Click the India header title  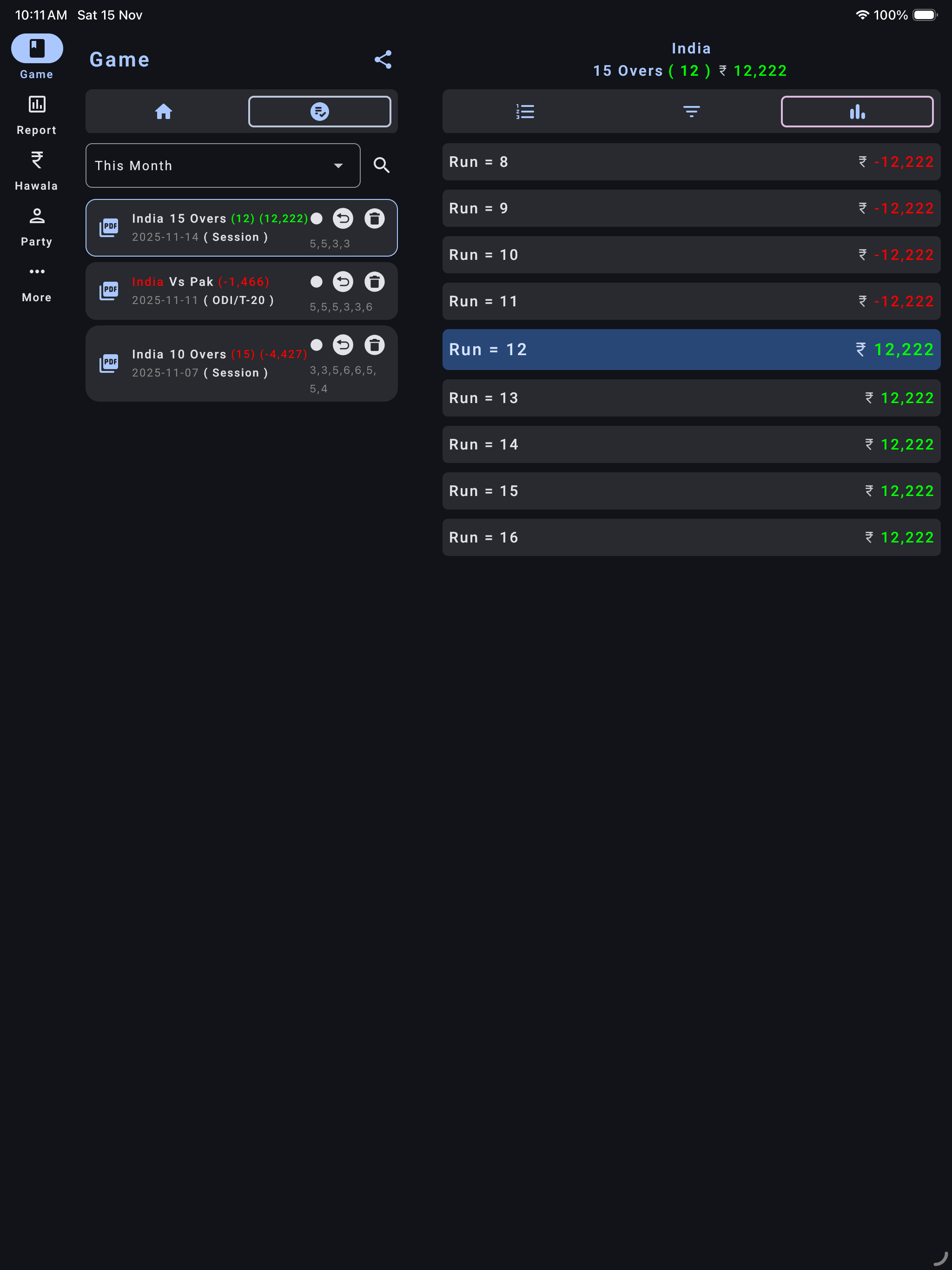[x=691, y=49]
